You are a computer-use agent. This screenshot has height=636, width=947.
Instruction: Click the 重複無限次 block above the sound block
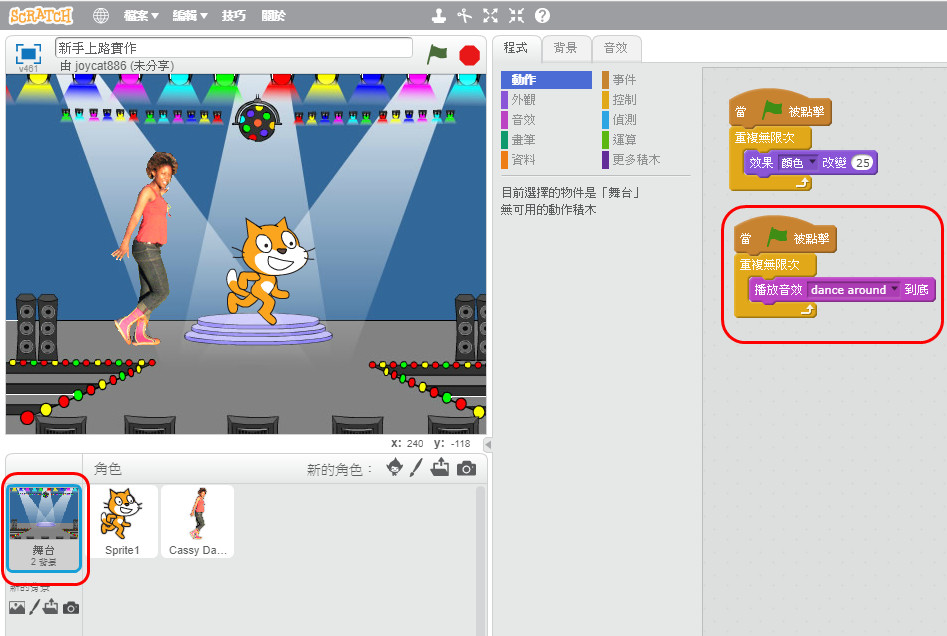(x=775, y=265)
